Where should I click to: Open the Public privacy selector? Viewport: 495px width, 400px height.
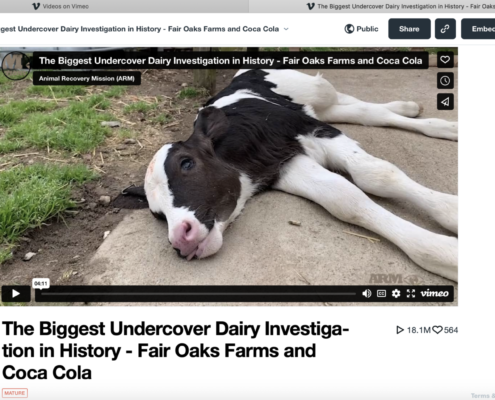coord(361,29)
